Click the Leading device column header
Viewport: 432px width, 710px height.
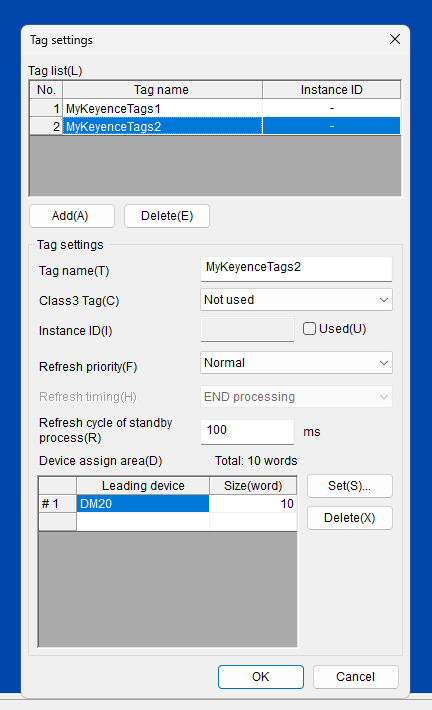(143, 486)
